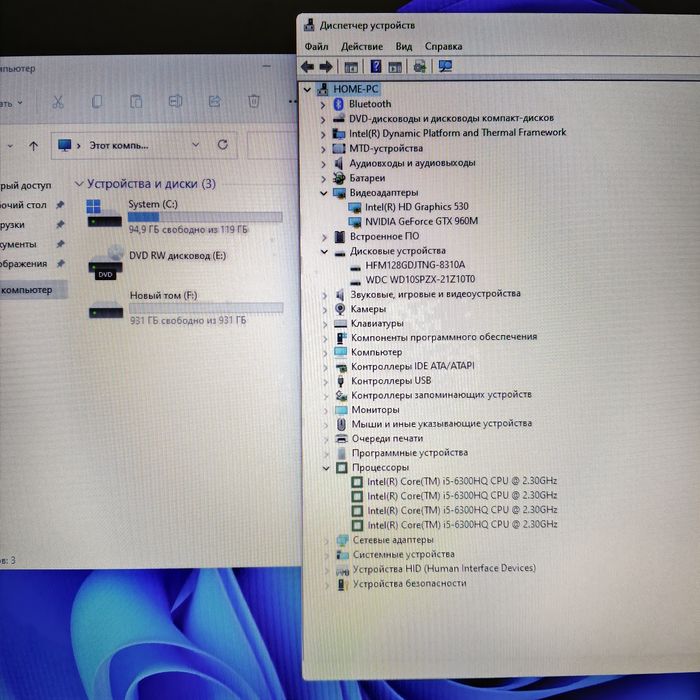The height and width of the screenshot is (700, 700).
Task: Select Устройства безопасности in tree
Action: pyautogui.click(x=409, y=584)
